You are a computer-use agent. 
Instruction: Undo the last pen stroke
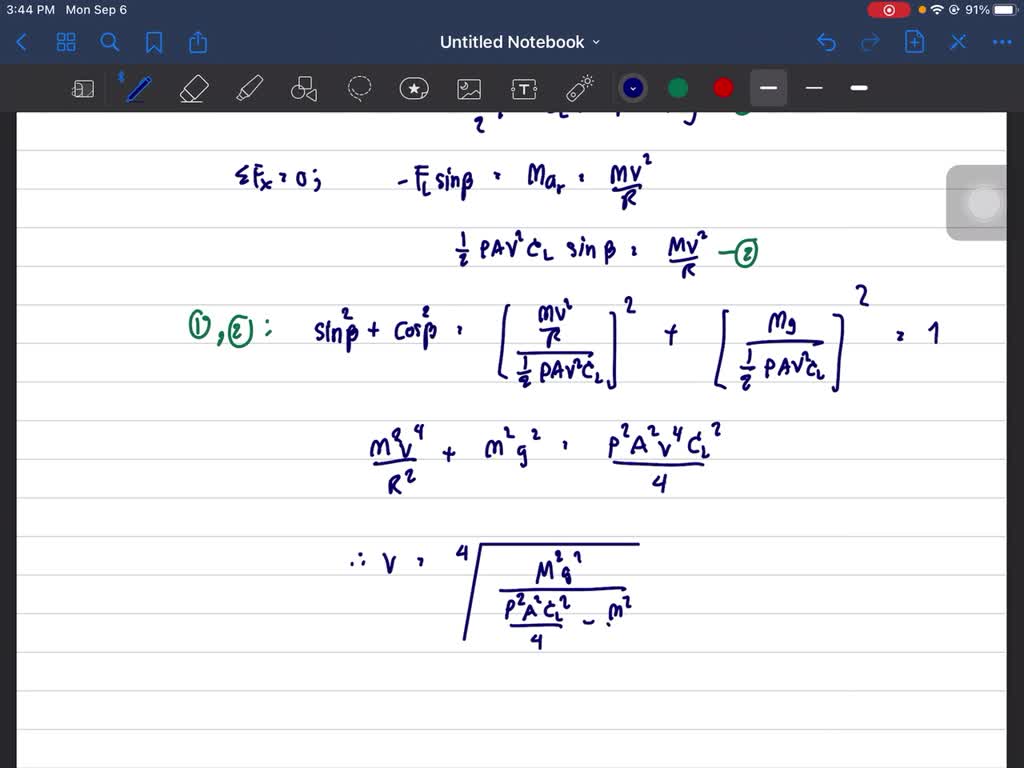tap(825, 42)
